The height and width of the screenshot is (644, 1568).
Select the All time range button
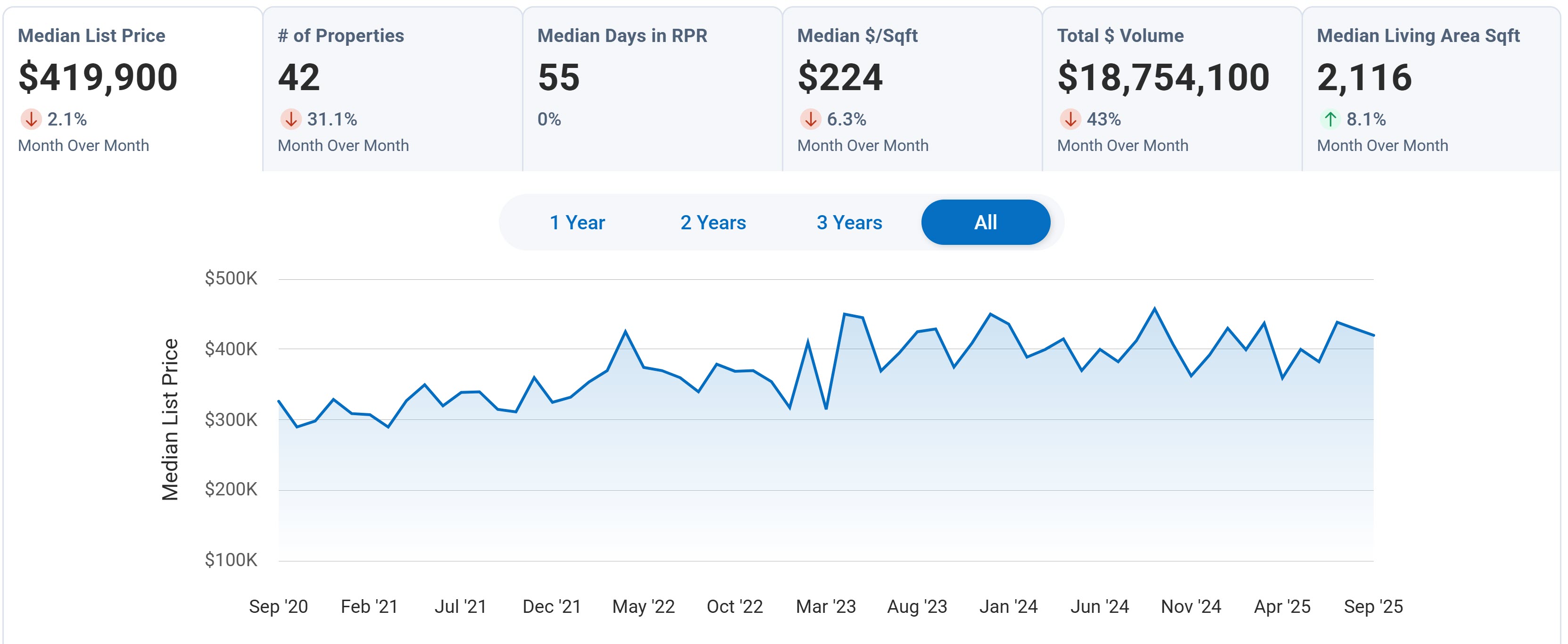pyautogui.click(x=986, y=223)
